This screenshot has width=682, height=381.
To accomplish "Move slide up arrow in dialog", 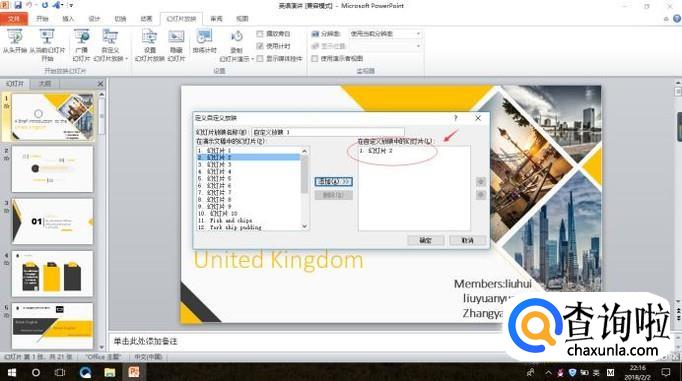I will pos(481,181).
